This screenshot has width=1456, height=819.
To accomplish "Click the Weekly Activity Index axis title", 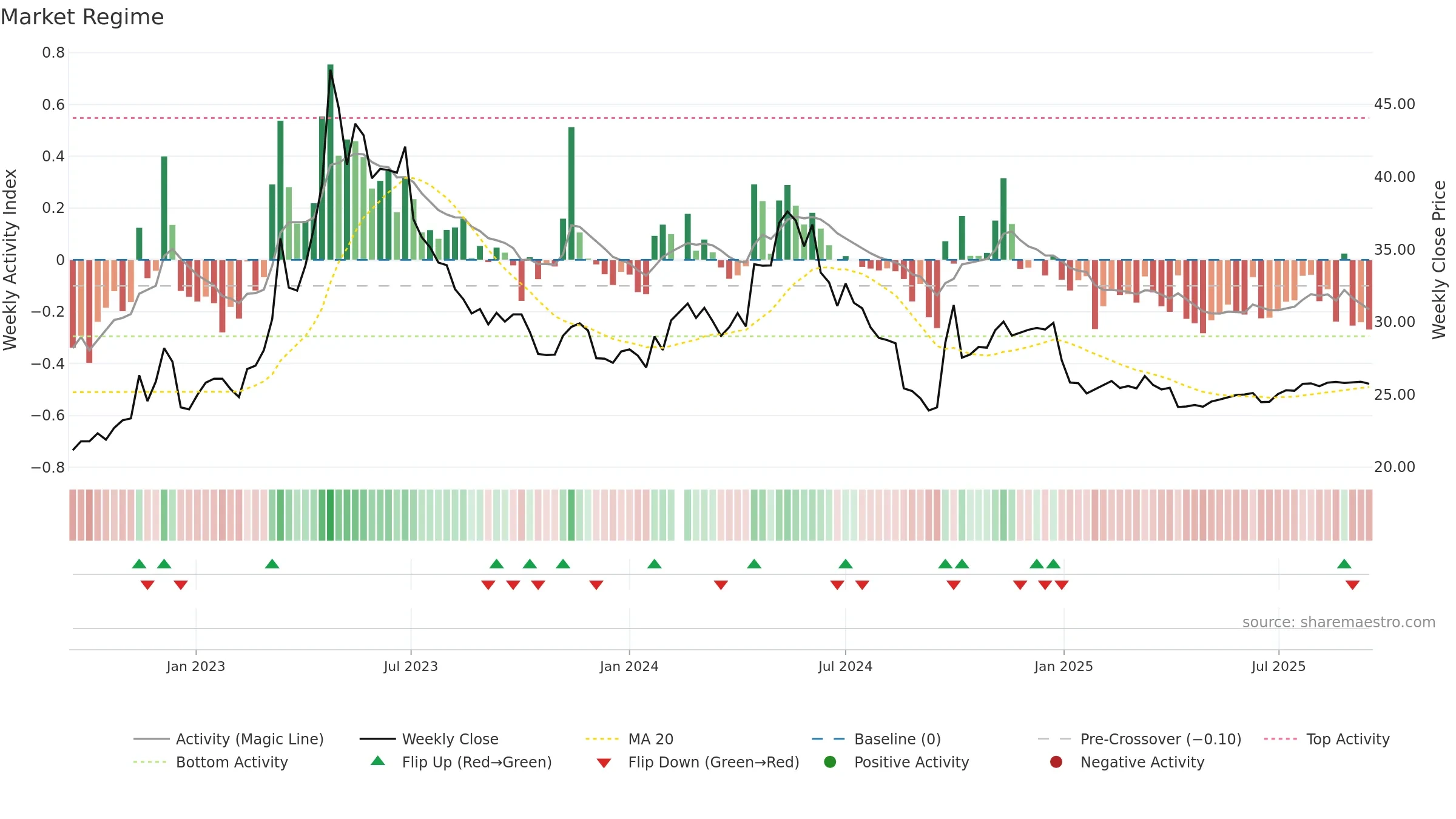I will (x=10, y=260).
